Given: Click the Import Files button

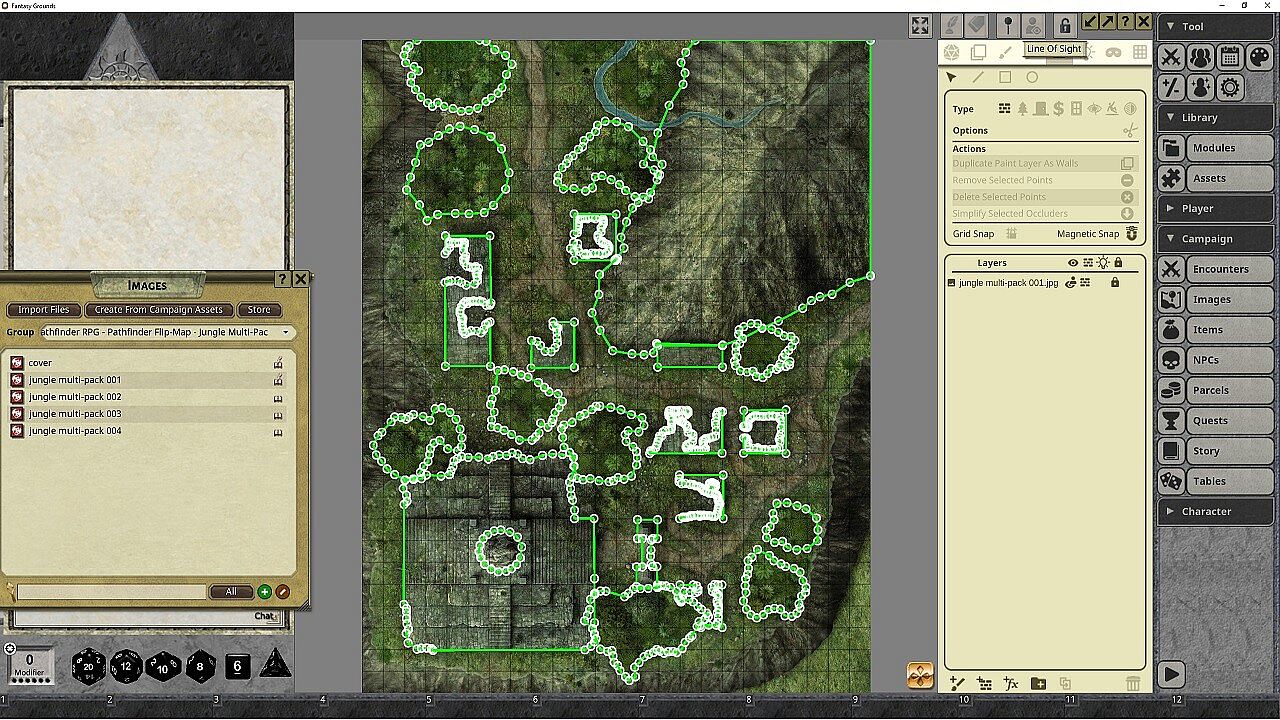Looking at the screenshot, I should (44, 310).
